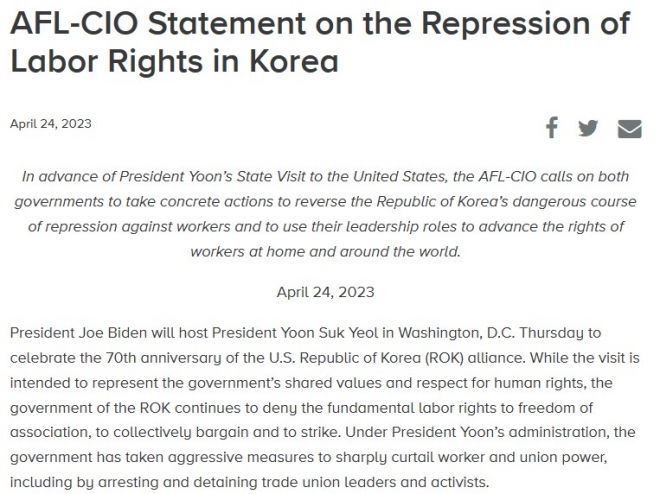Click the April 24, 2023 date under the headline
Viewport: 660px width, 494px height.
51,124
